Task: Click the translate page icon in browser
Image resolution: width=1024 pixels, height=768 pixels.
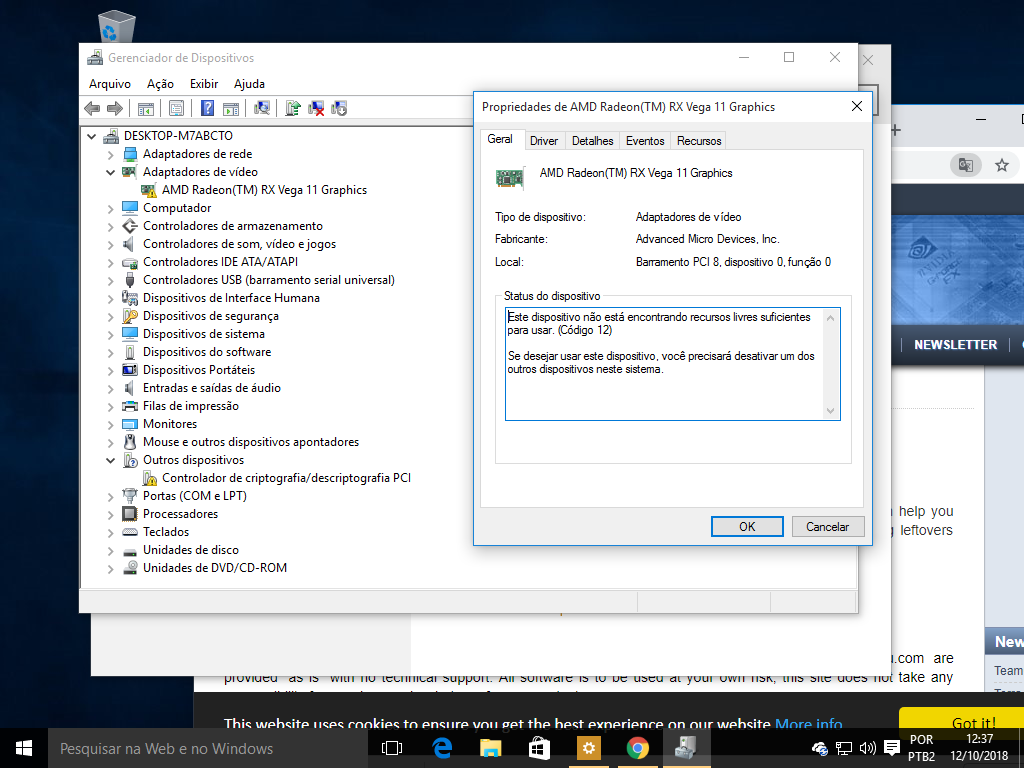Action: point(965,165)
